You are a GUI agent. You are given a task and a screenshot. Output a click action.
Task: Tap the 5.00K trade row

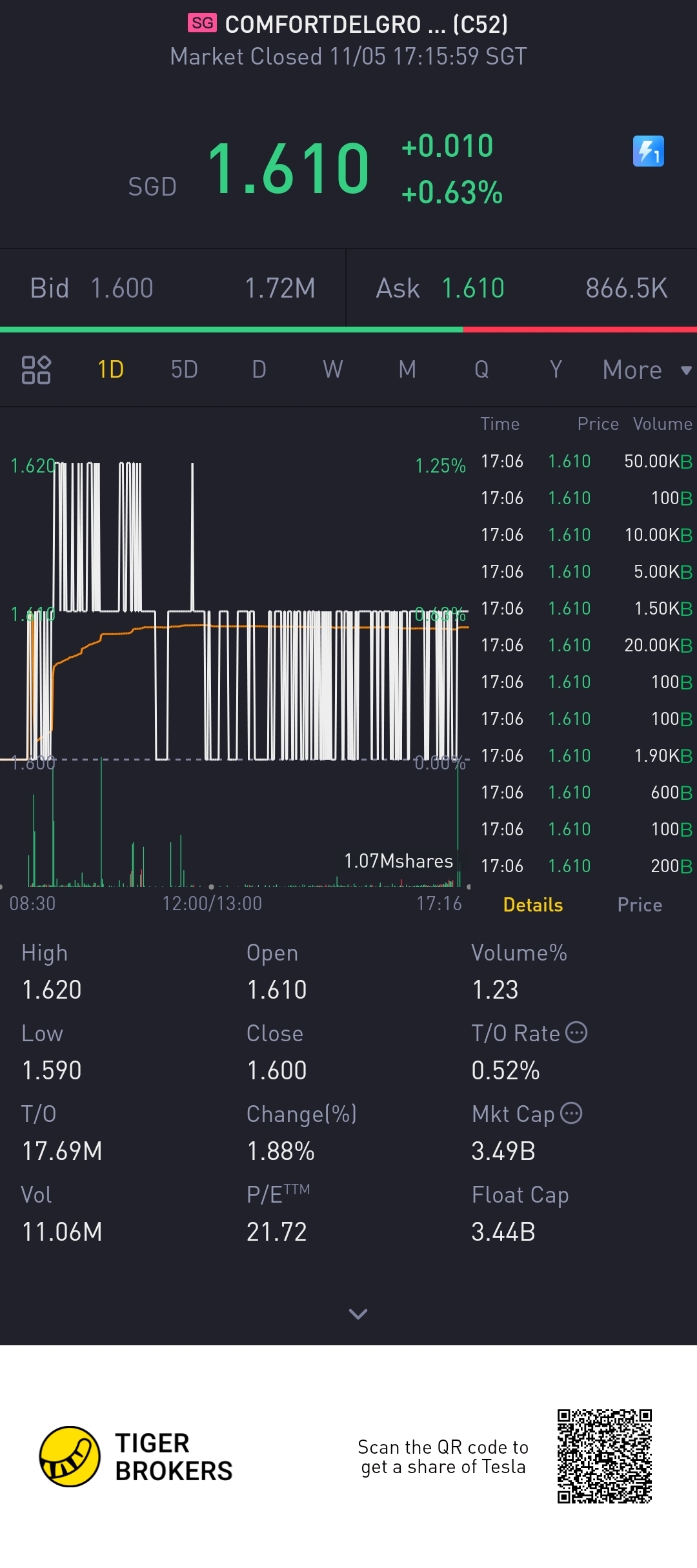587,572
